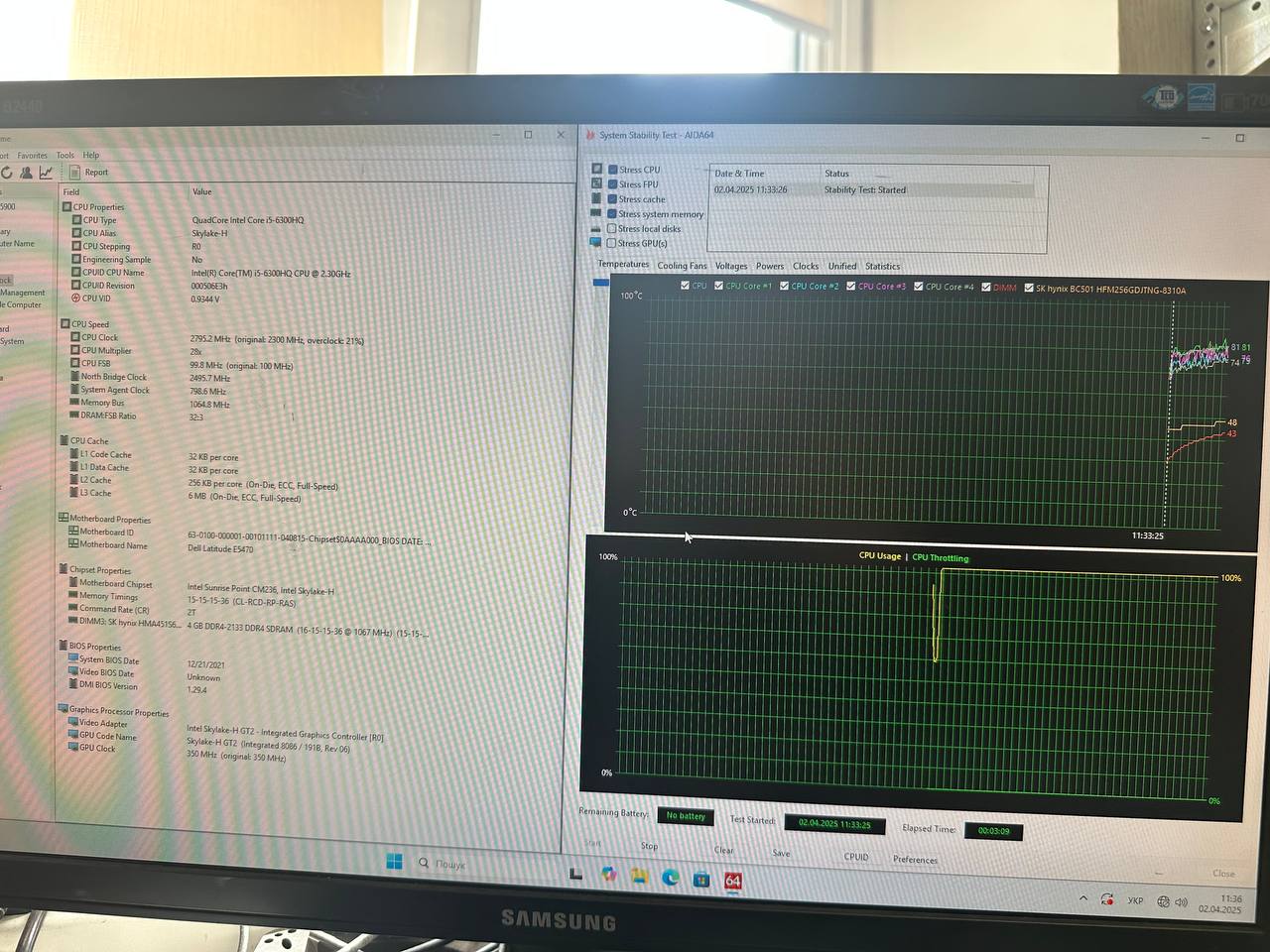Hide CPU Core #3 from temperature graph
This screenshot has width=1270, height=952.
(850, 287)
